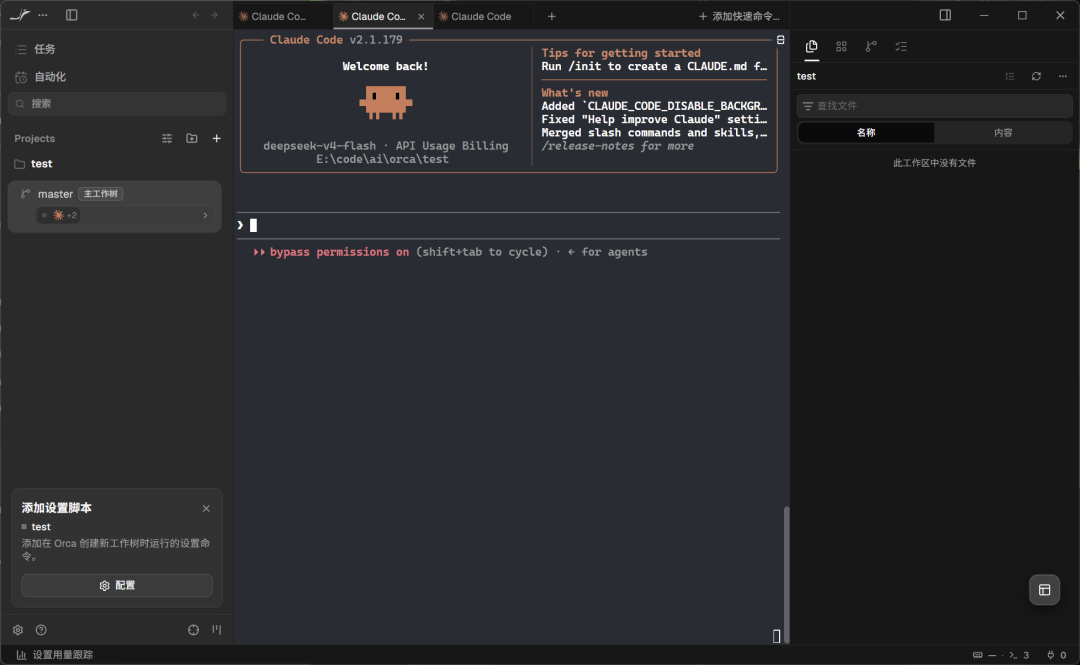Image resolution: width=1080 pixels, height=665 pixels.
Task: Click the terminal vertical scrollbar
Action: click(x=786, y=574)
